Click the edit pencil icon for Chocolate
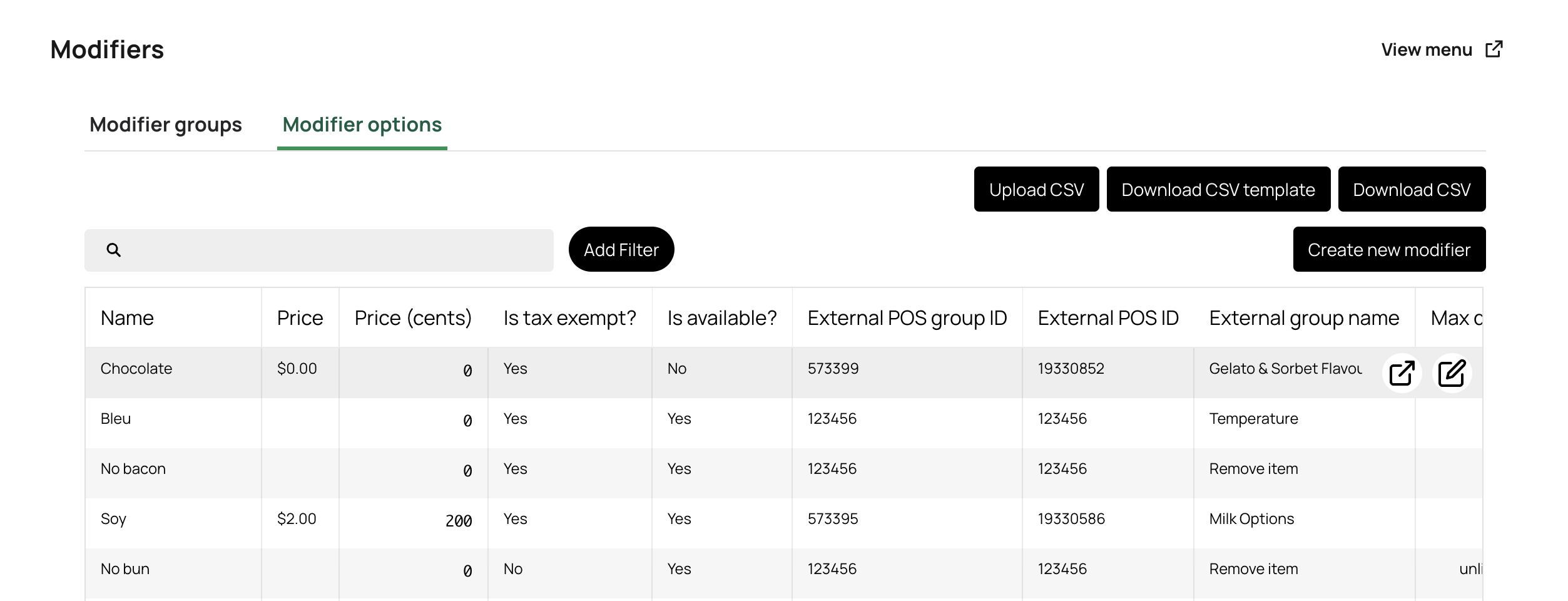 (x=1452, y=373)
